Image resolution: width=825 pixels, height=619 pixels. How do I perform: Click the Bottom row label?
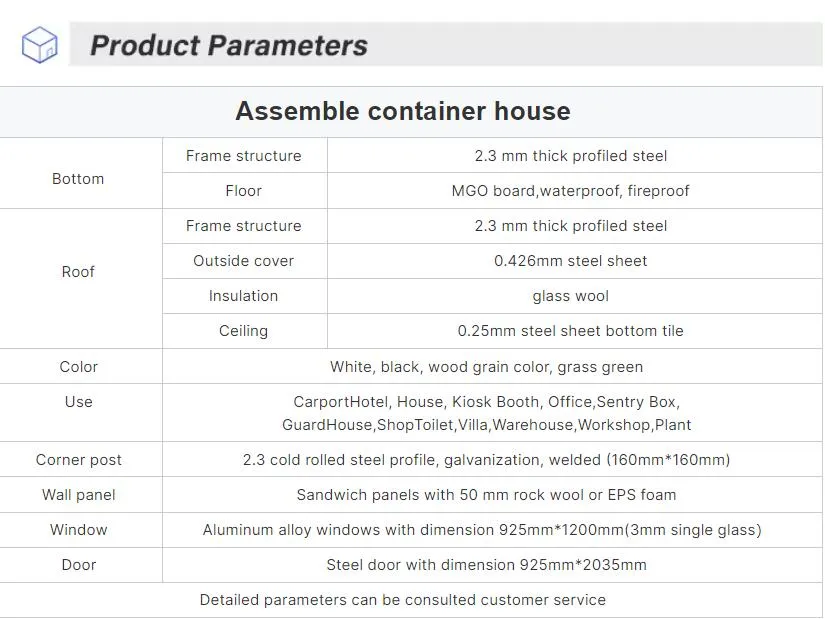pos(78,179)
